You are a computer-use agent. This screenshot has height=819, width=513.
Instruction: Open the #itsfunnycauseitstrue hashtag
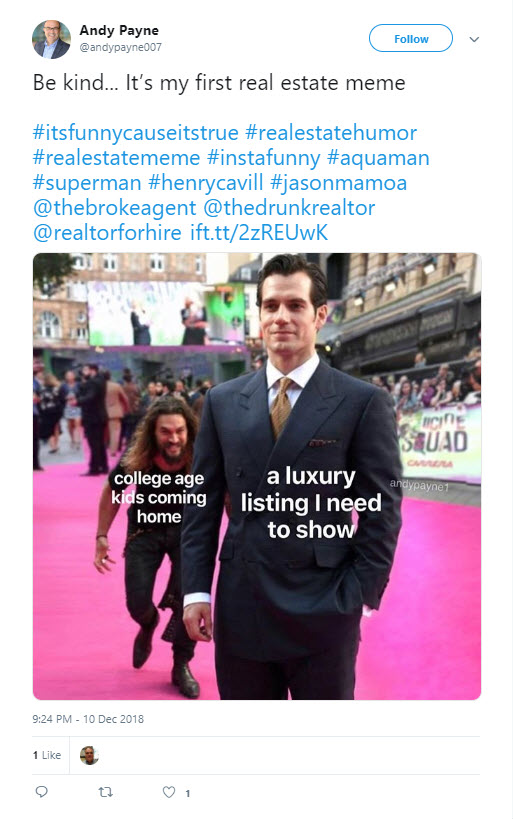tap(135, 133)
